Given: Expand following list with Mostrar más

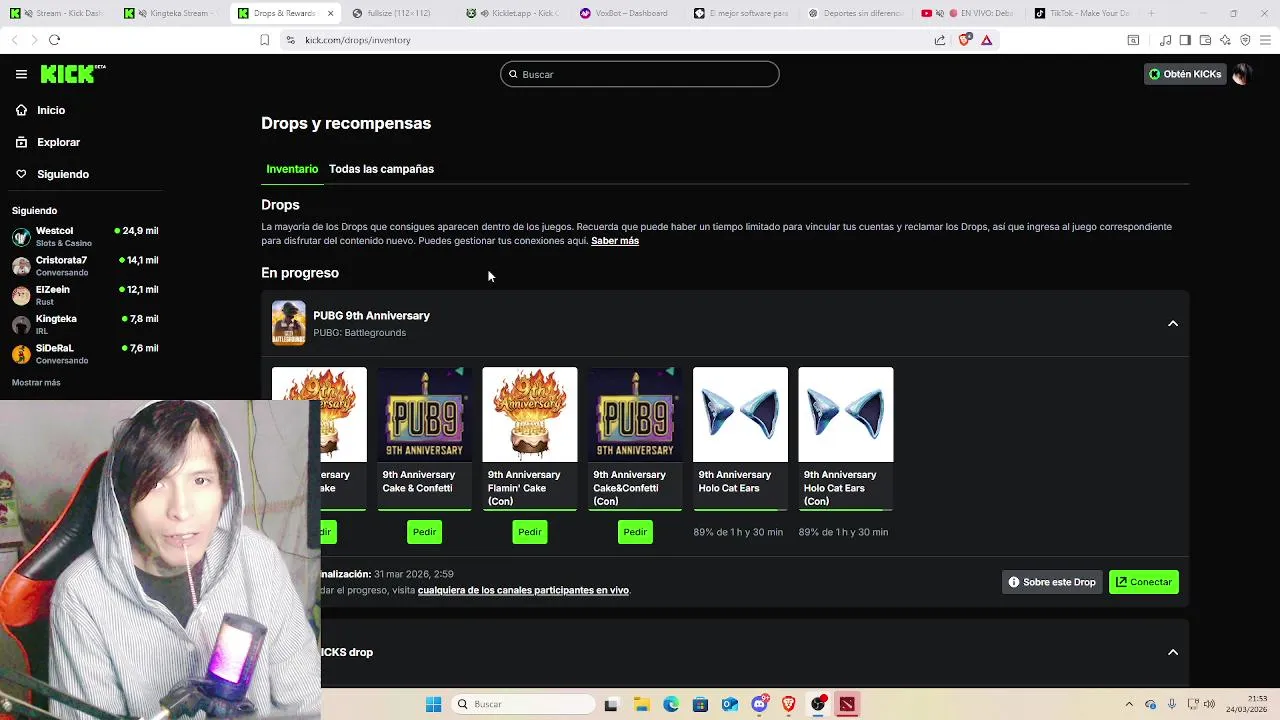Looking at the screenshot, I should point(36,383).
